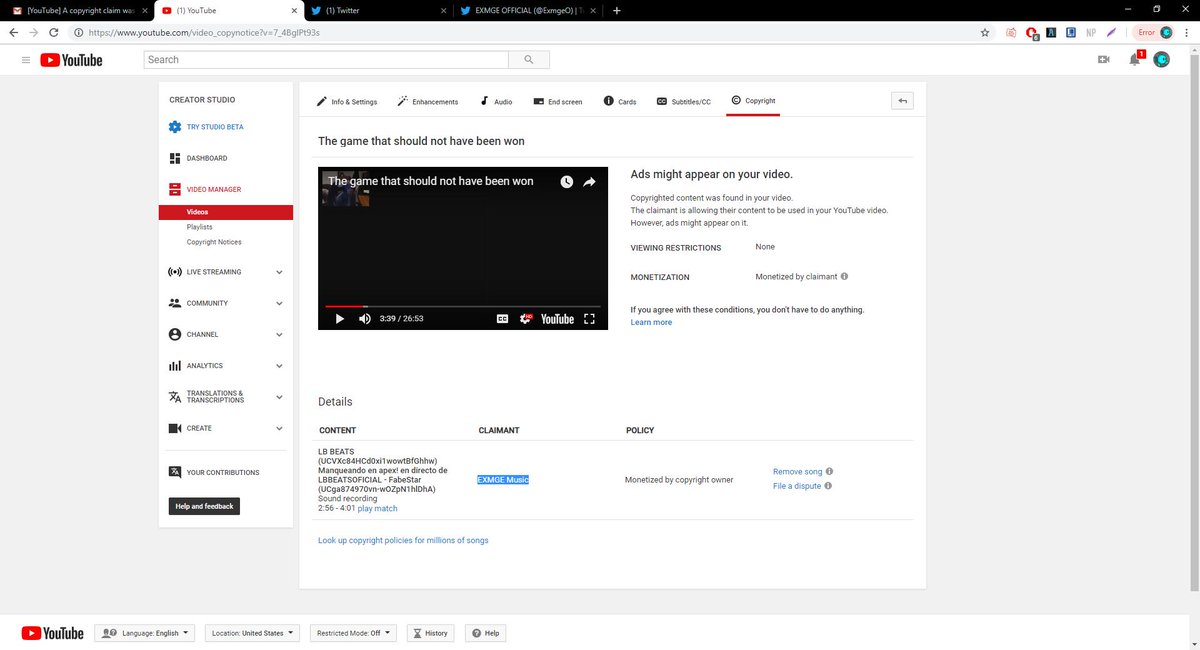The width and height of the screenshot is (1200, 650).
Task: Click the History button in the footer
Action: coord(430,633)
